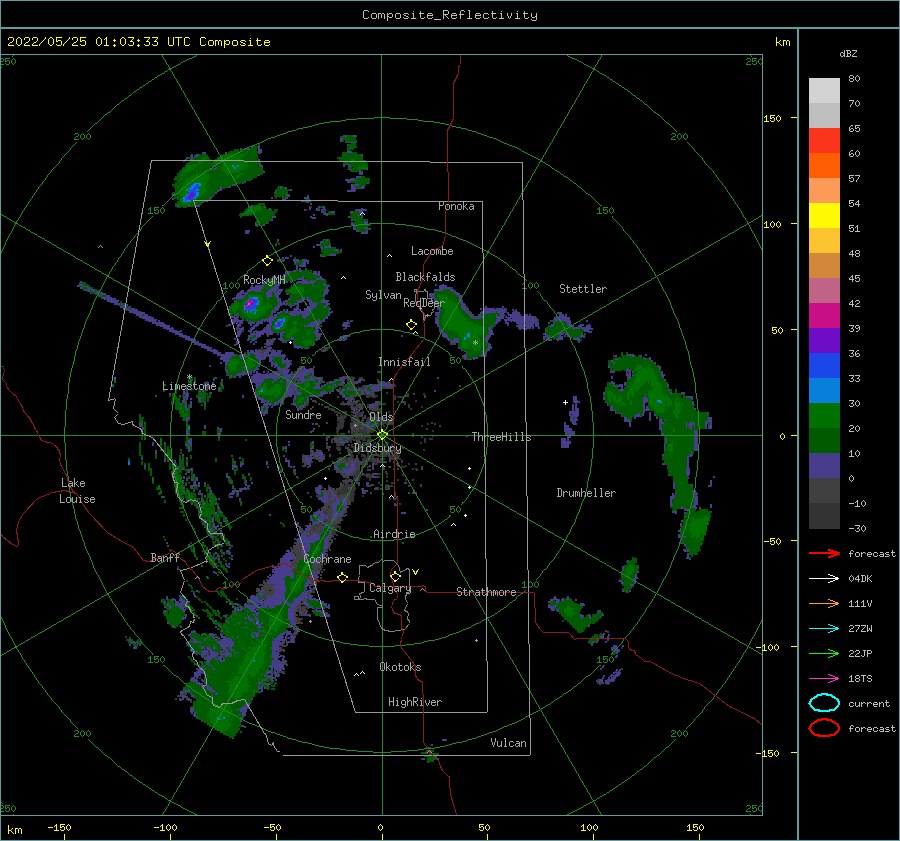Image resolution: width=900 pixels, height=841 pixels.
Task: Click the dBZ legend heading
Action: pos(848,53)
